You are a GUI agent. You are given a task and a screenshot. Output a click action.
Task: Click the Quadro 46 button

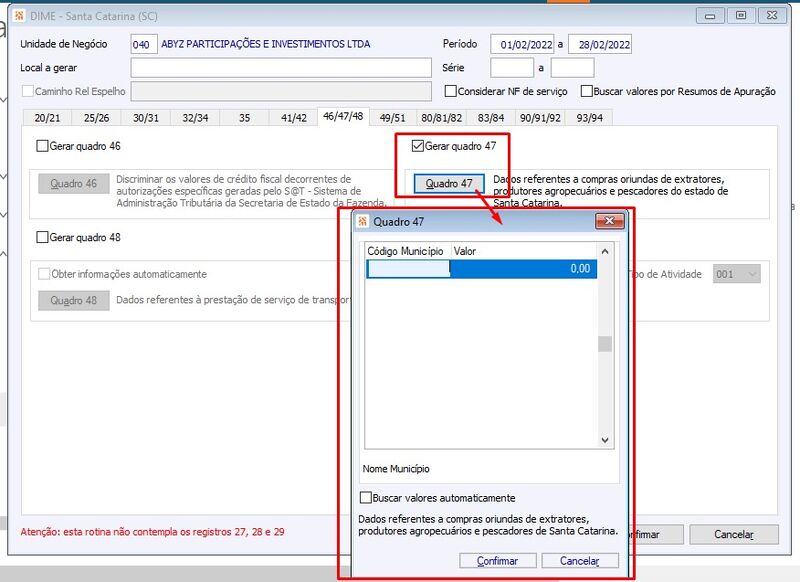point(73,184)
